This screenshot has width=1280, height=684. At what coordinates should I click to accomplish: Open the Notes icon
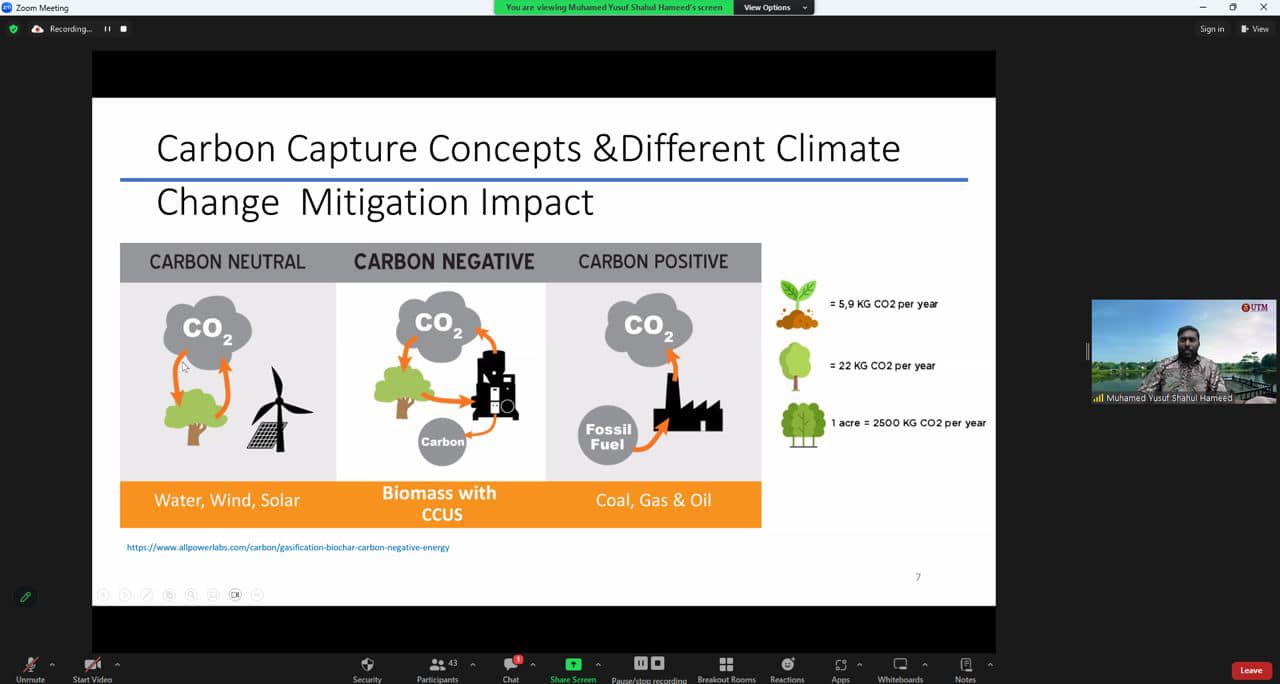click(x=965, y=668)
